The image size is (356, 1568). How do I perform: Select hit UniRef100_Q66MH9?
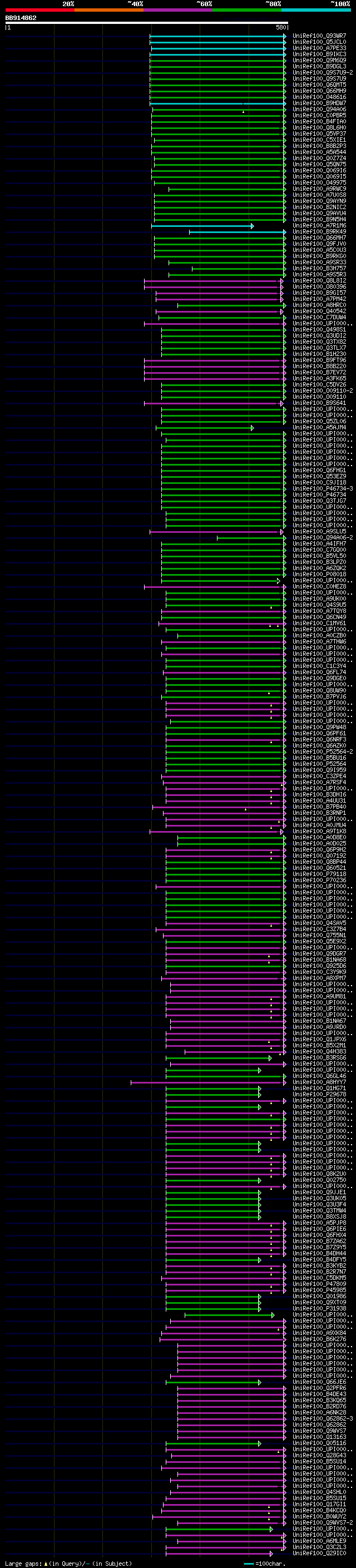(x=319, y=91)
